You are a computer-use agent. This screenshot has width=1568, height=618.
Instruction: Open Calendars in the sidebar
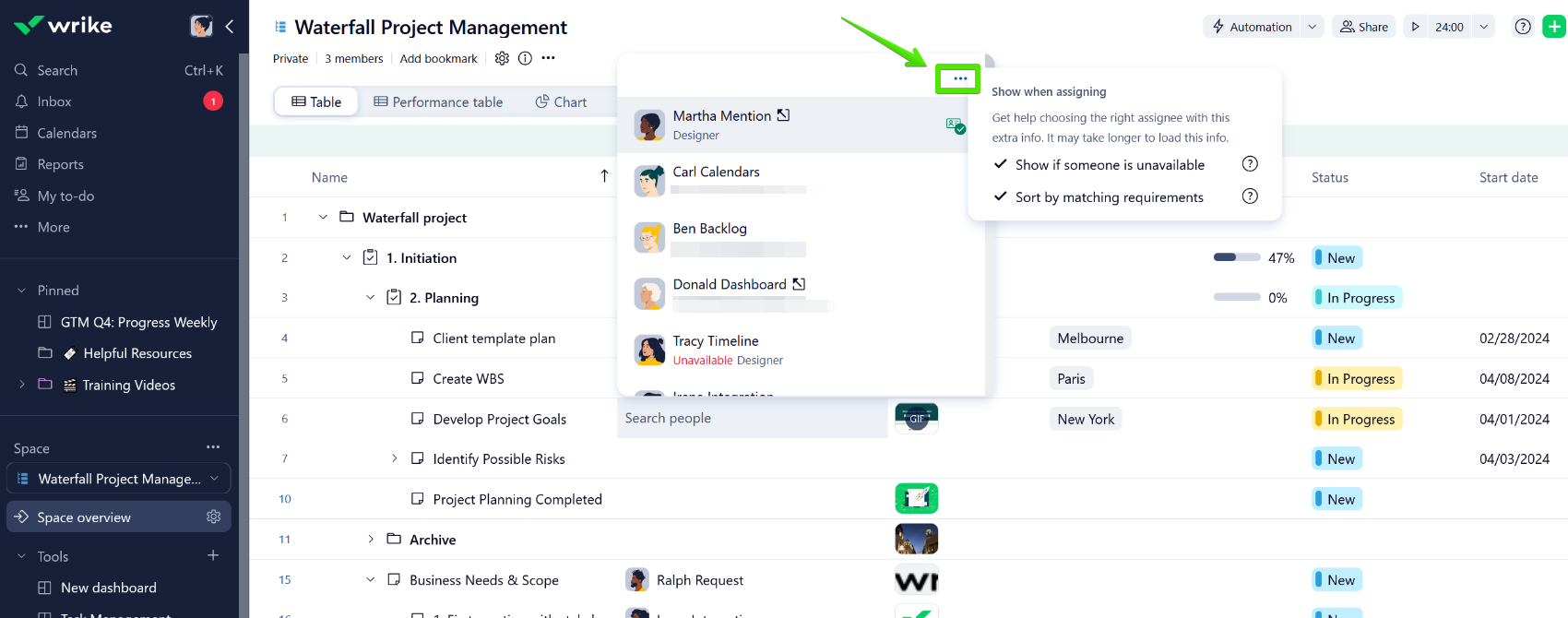(66, 133)
